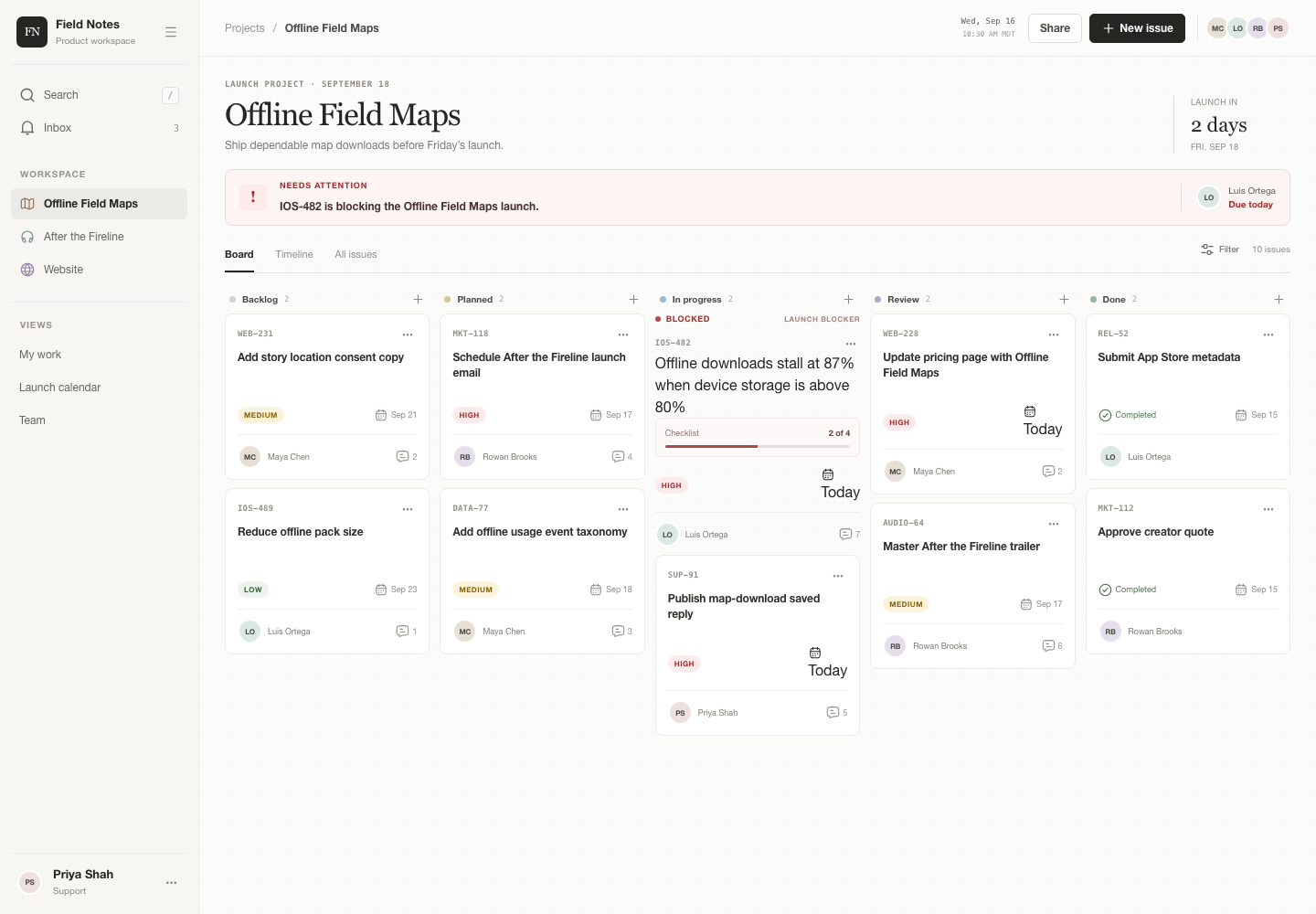This screenshot has width=1316, height=914.
Task: Go to Projects breadcrumb
Action: tap(245, 28)
